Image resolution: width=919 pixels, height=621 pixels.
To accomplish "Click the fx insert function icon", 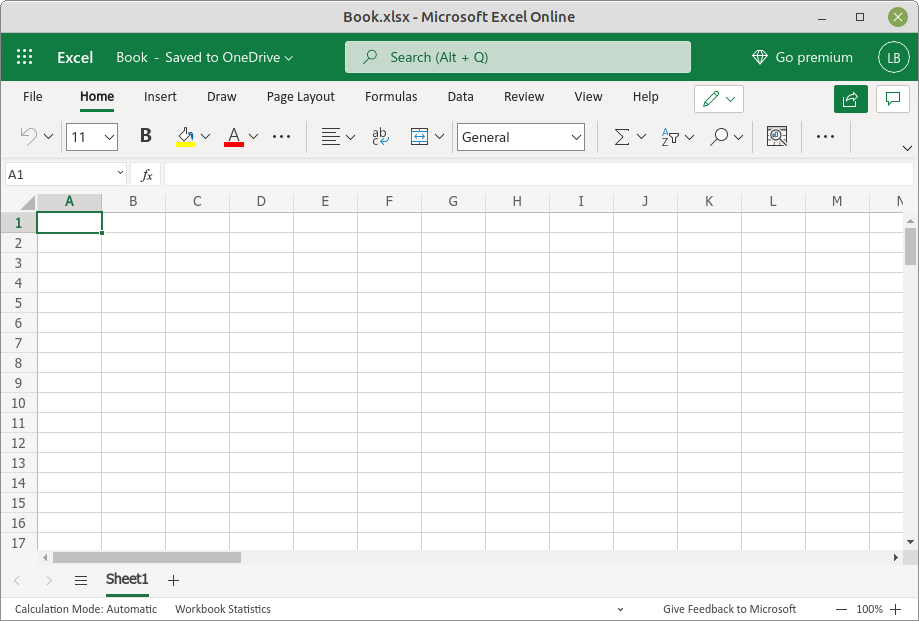I will (146, 175).
